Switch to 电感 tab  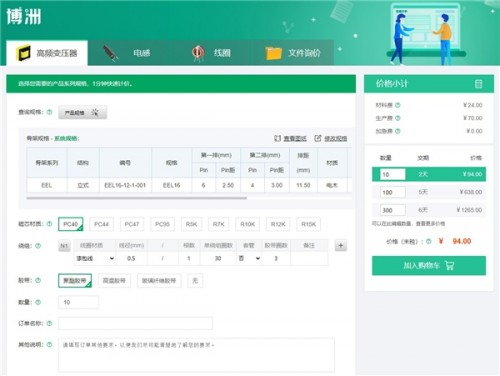128,53
